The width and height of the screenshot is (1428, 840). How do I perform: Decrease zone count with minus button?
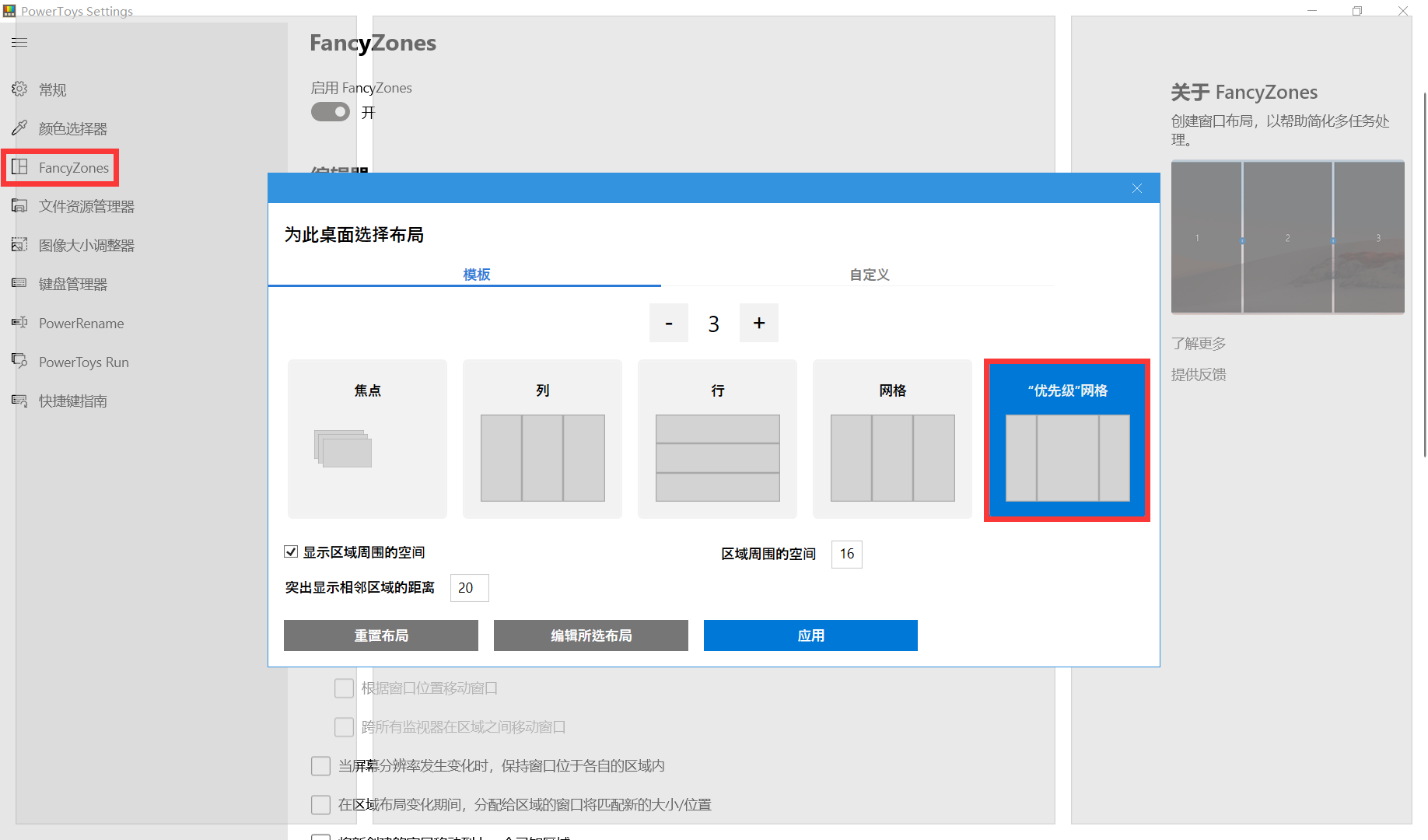tap(668, 323)
